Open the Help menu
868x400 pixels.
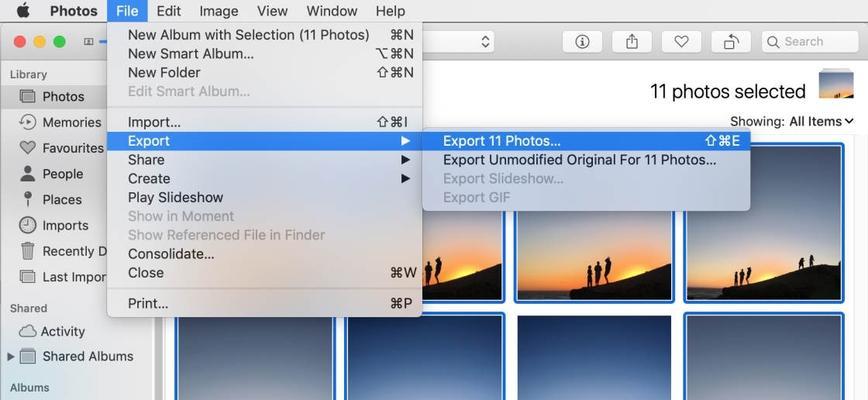click(390, 11)
